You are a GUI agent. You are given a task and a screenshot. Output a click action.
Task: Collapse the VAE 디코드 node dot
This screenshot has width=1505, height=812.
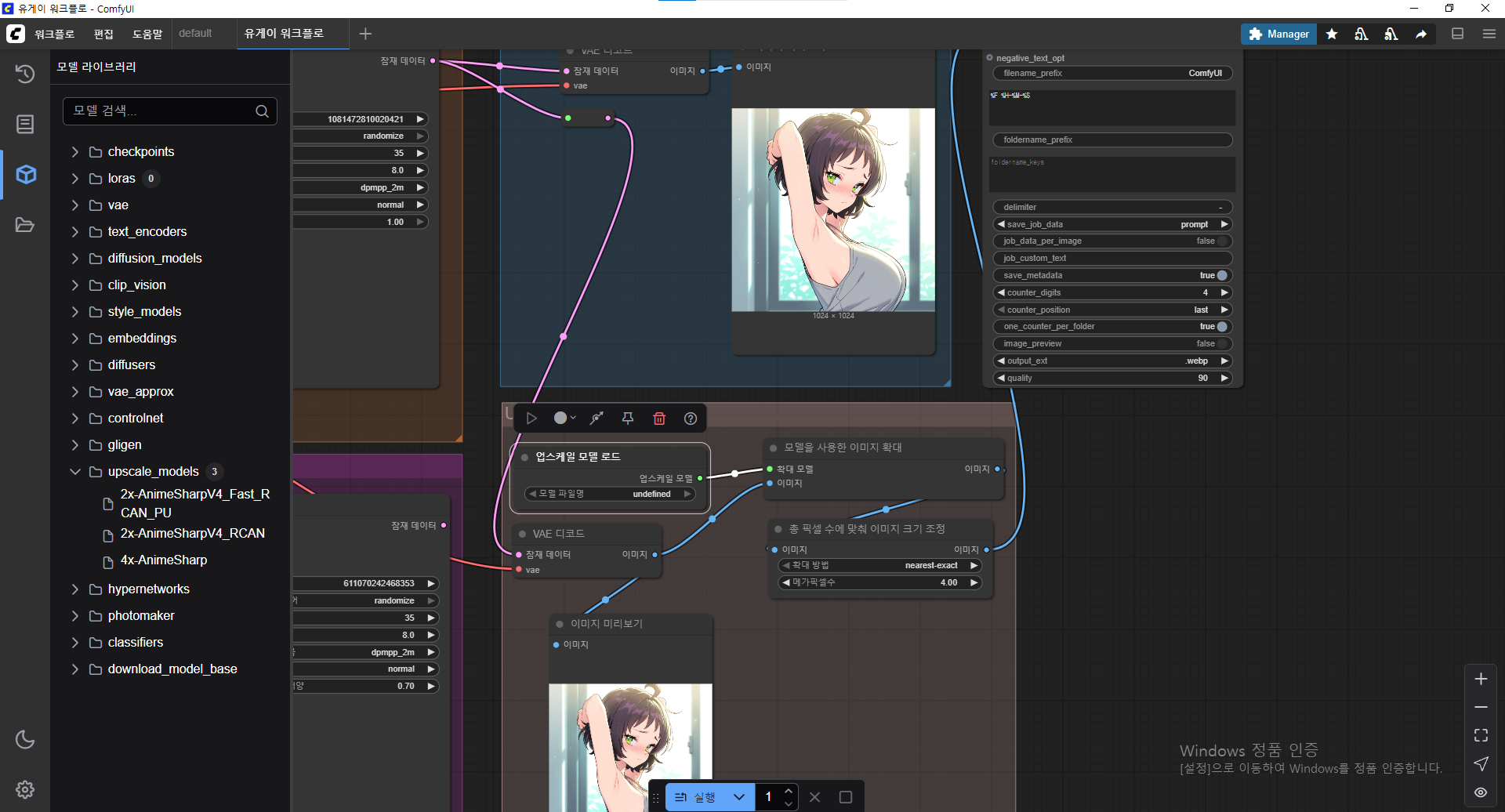coord(522,534)
